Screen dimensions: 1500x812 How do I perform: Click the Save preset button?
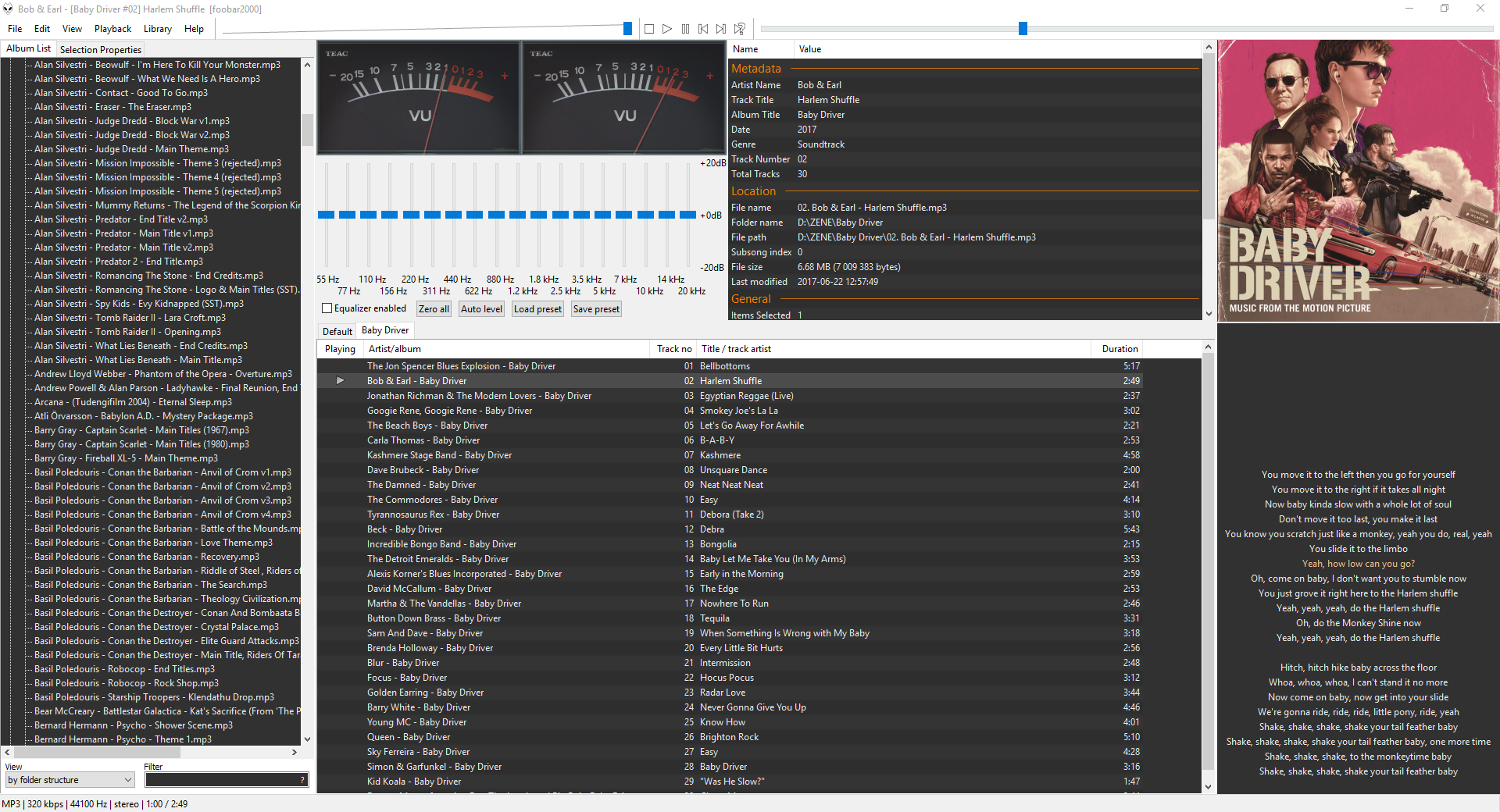[596, 309]
